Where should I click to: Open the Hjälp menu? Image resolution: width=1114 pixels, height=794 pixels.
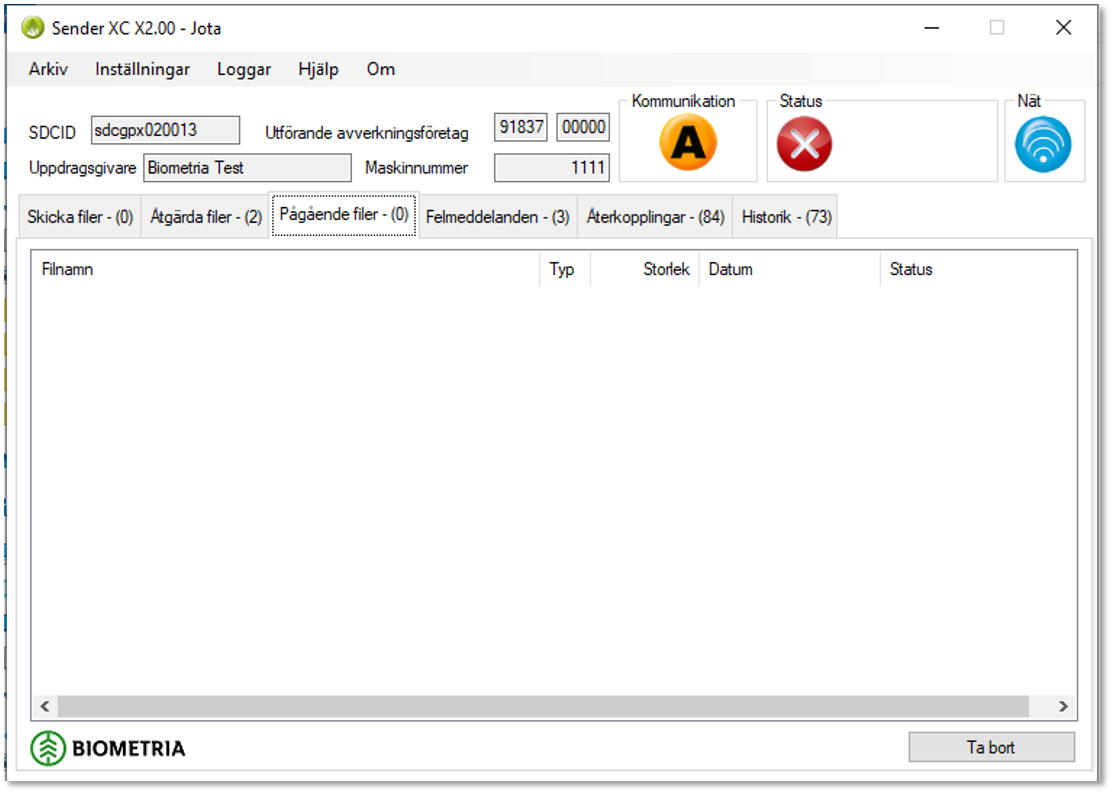click(x=318, y=69)
